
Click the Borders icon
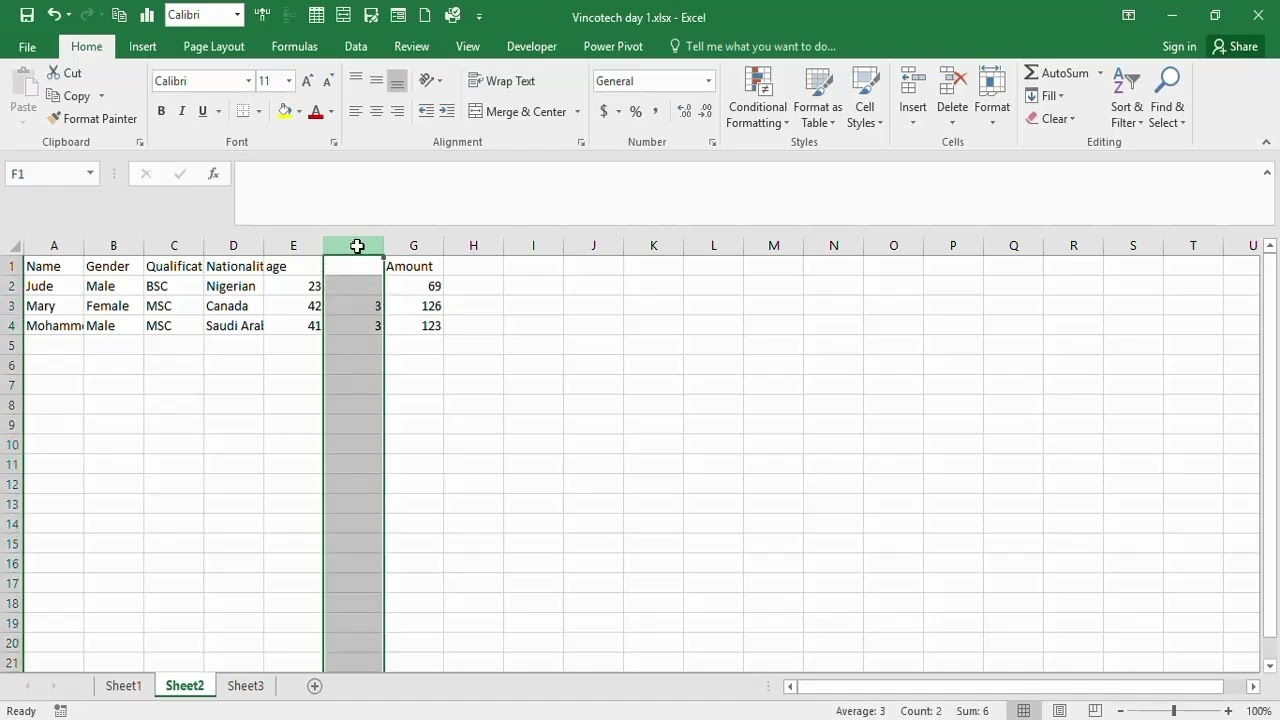pyautogui.click(x=243, y=111)
